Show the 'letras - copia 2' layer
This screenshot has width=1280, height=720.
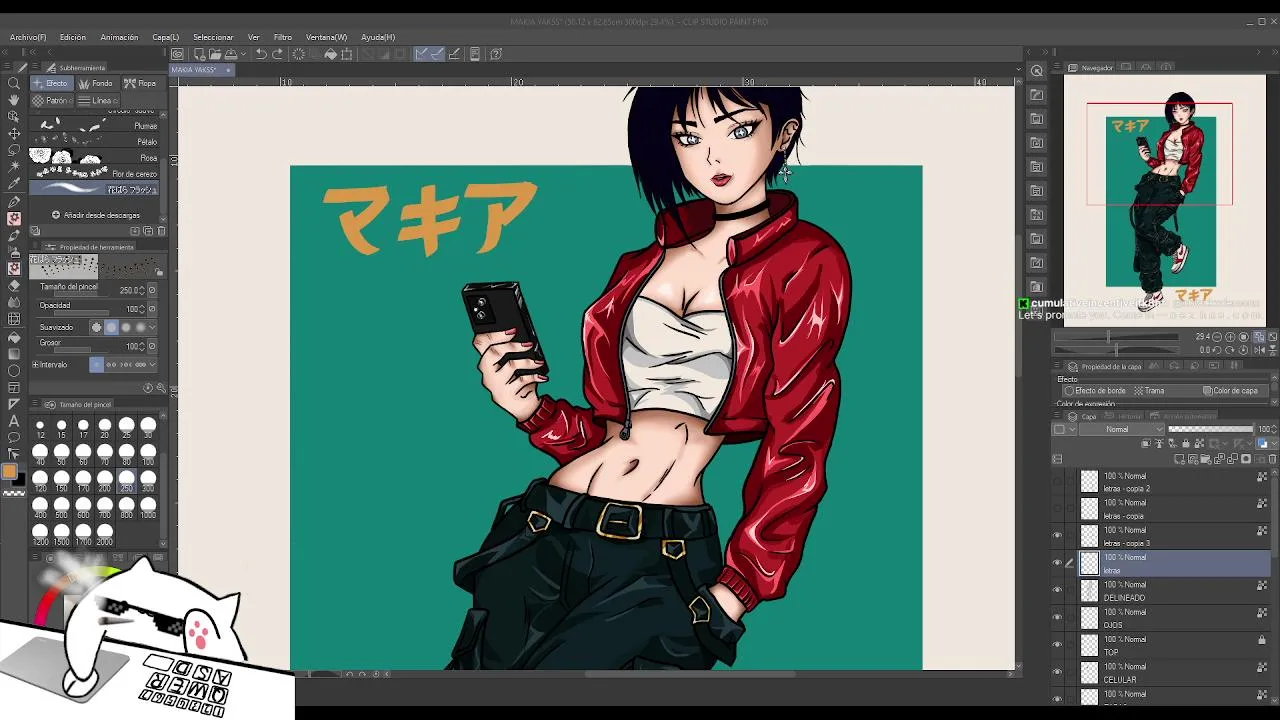[1057, 482]
